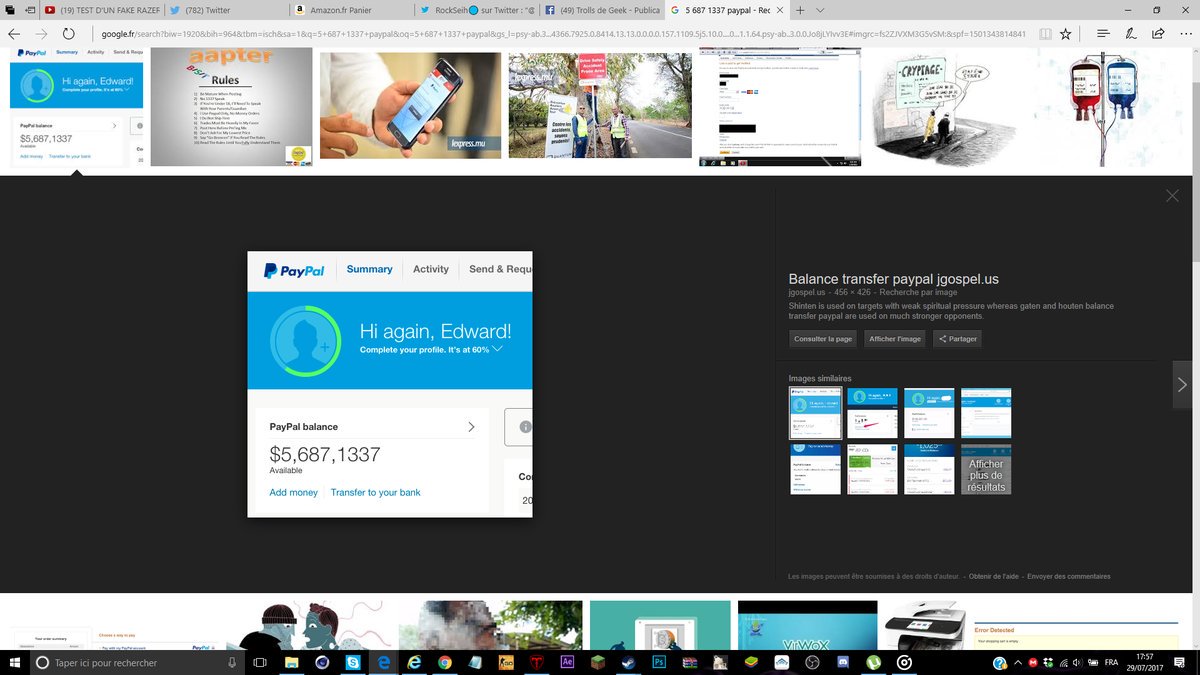Open Discord from the taskbar
Screen dimensions: 1200x675
point(843,662)
